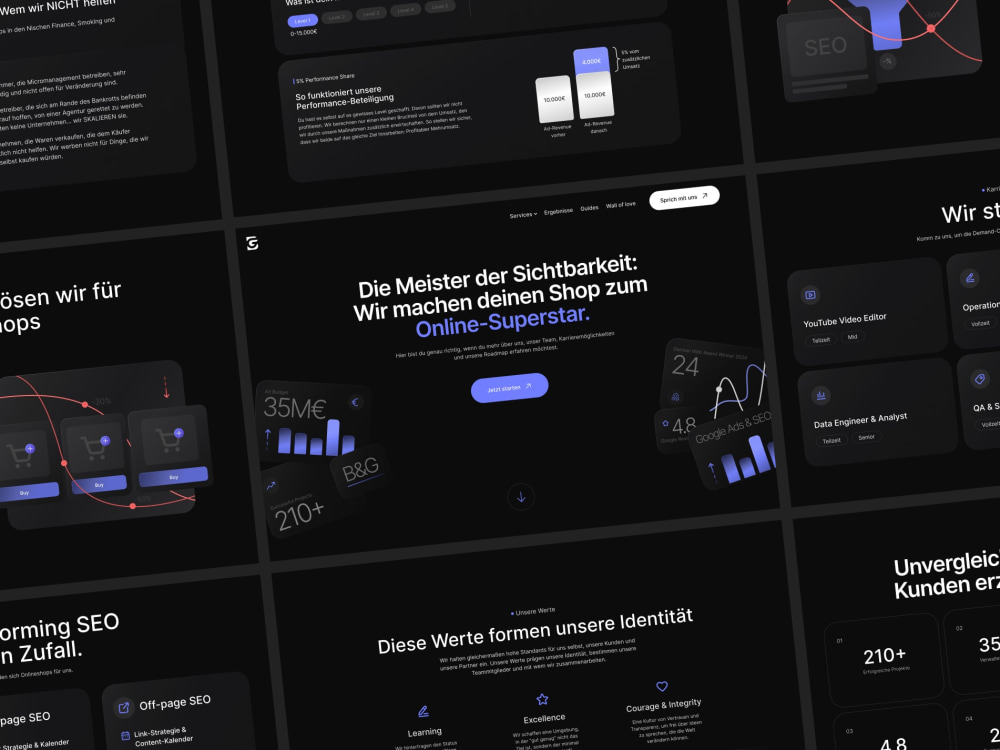Image resolution: width=1000 pixels, height=750 pixels.
Task: Click the rightmost Buy button on cart cards
Action: [173, 477]
